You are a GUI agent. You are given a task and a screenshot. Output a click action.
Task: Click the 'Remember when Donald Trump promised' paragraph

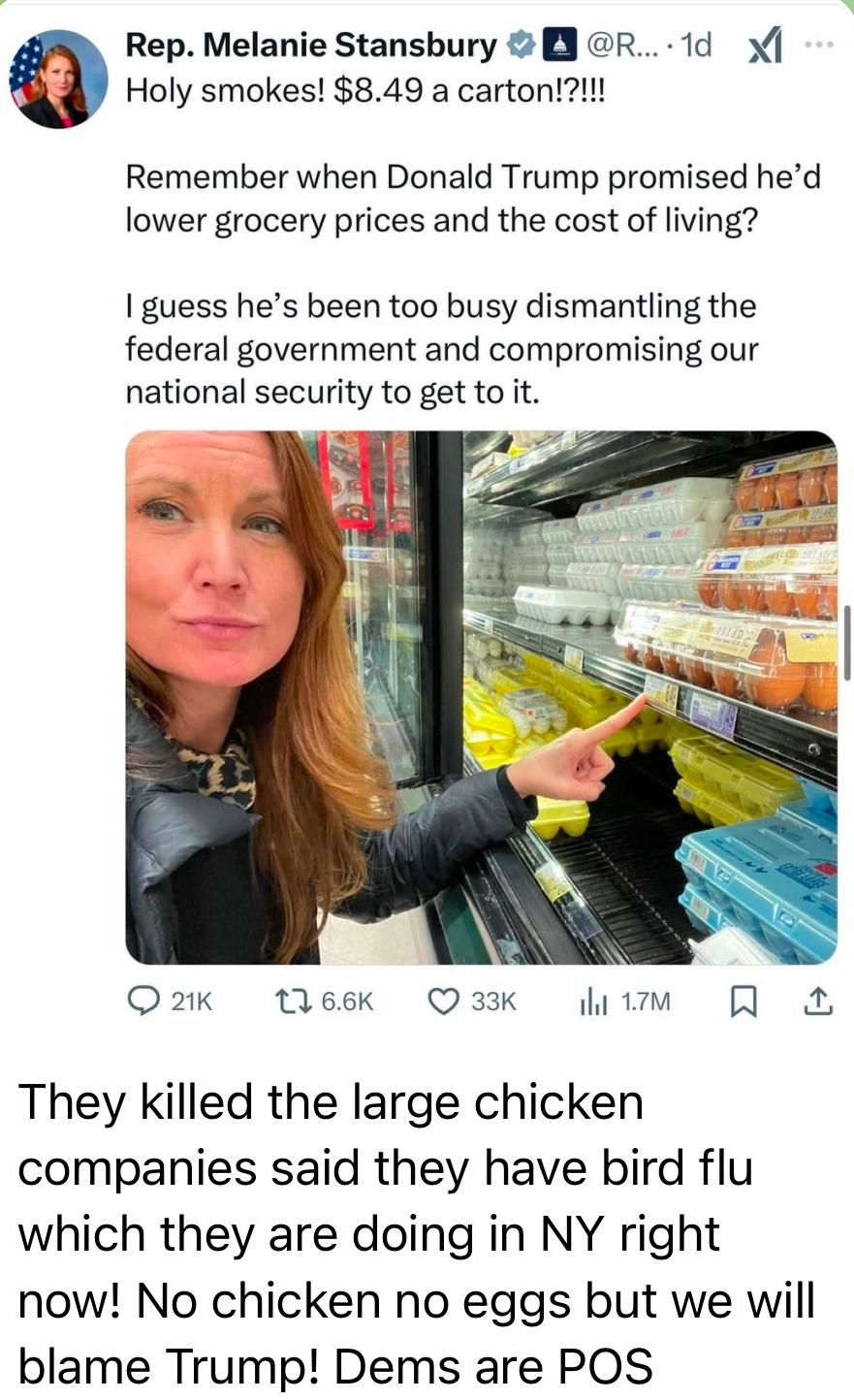[x=473, y=199]
